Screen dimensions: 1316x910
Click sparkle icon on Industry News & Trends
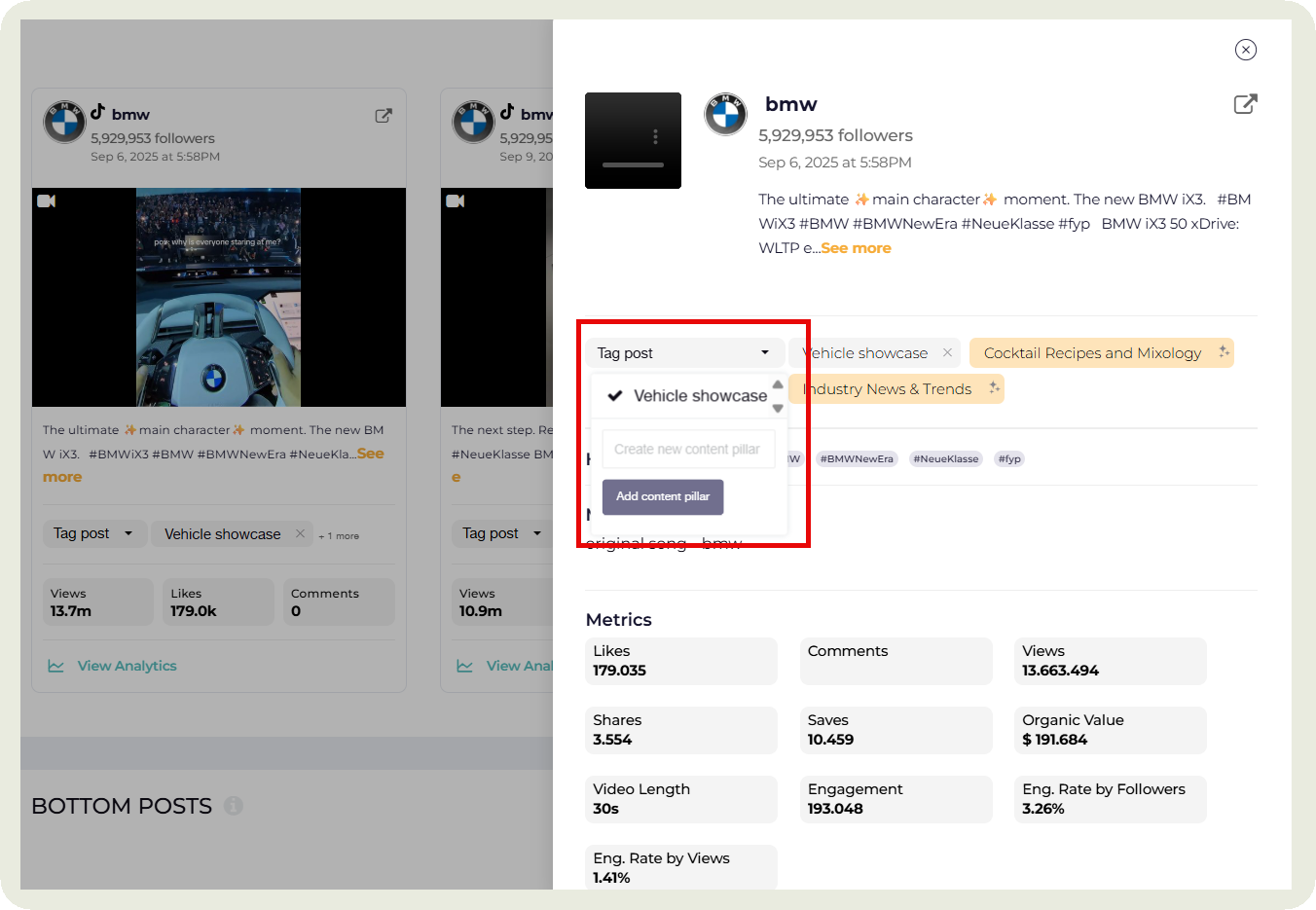[x=993, y=388]
